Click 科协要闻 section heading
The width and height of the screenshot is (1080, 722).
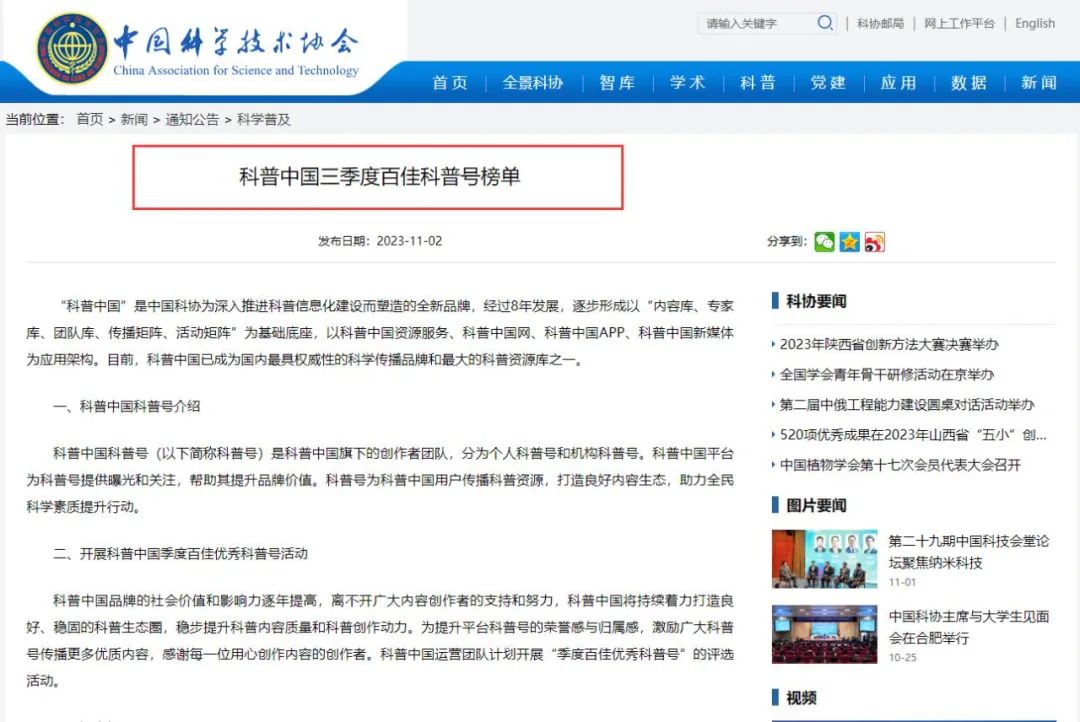point(816,301)
